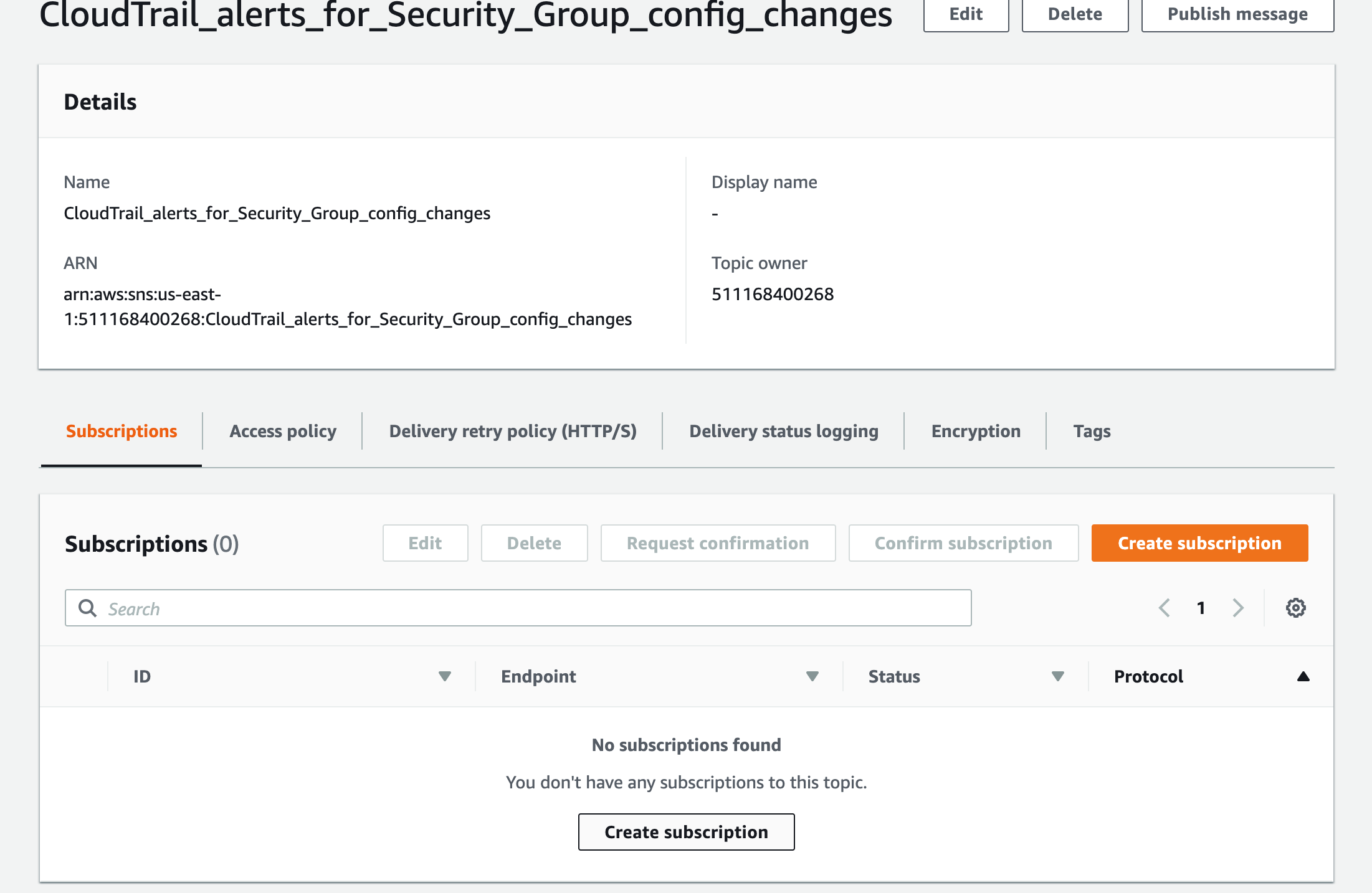Screen dimensions: 1372x893
Task: Switch to the Encryption tab
Action: pyautogui.click(x=976, y=431)
